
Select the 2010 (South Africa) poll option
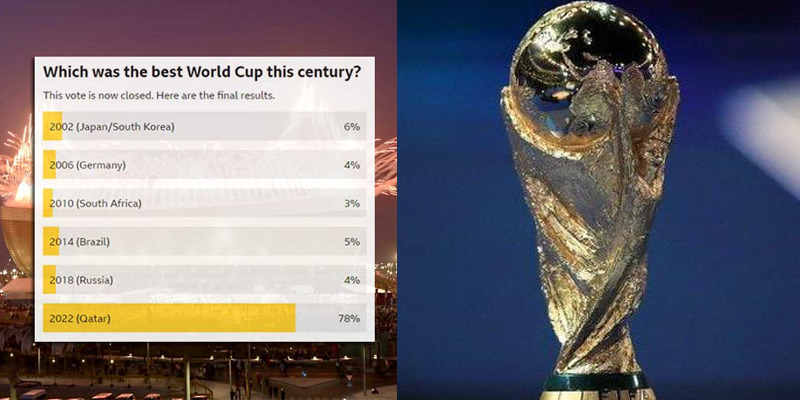coord(205,203)
